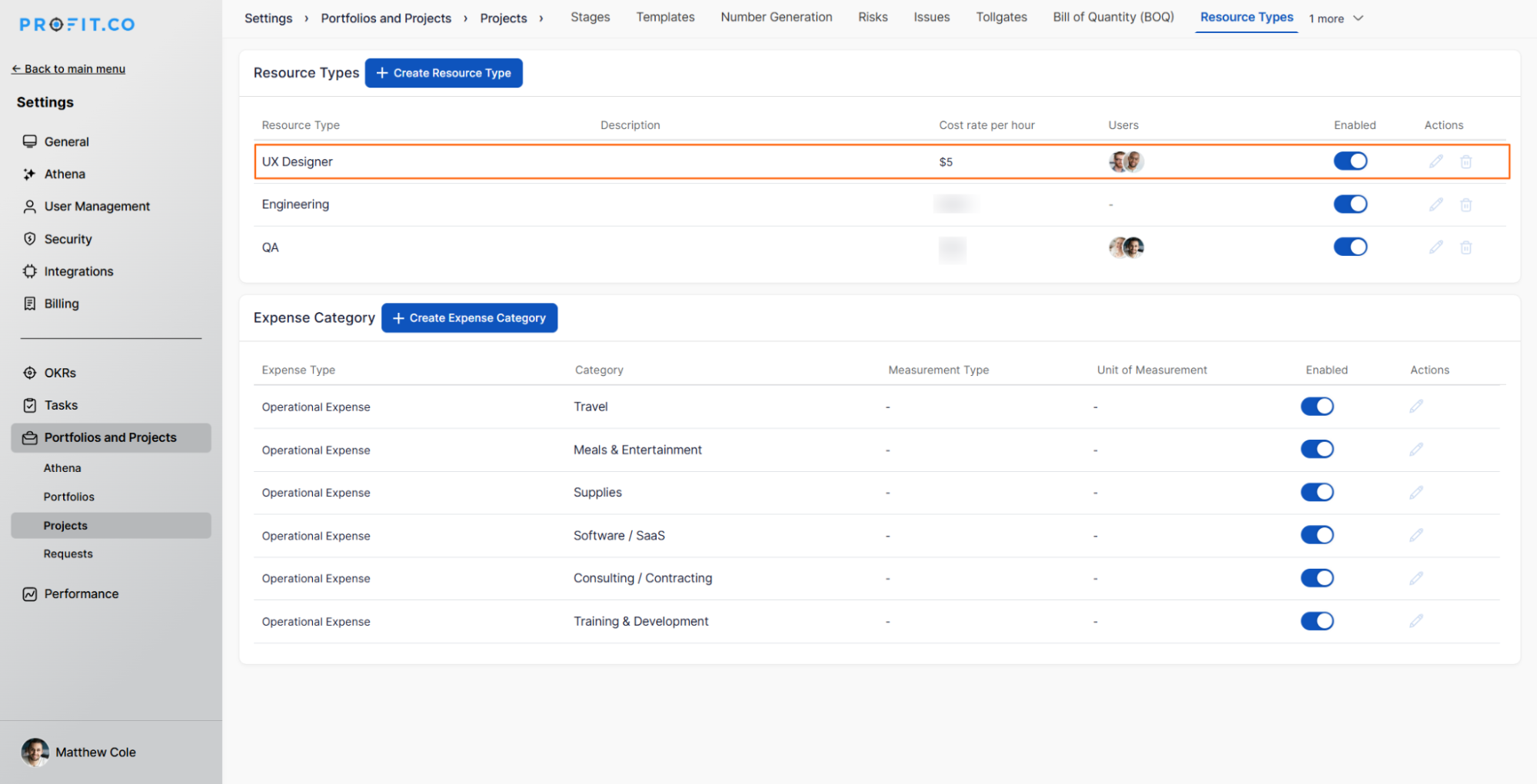Disable Meals & Entertainment expense category

(x=1316, y=450)
